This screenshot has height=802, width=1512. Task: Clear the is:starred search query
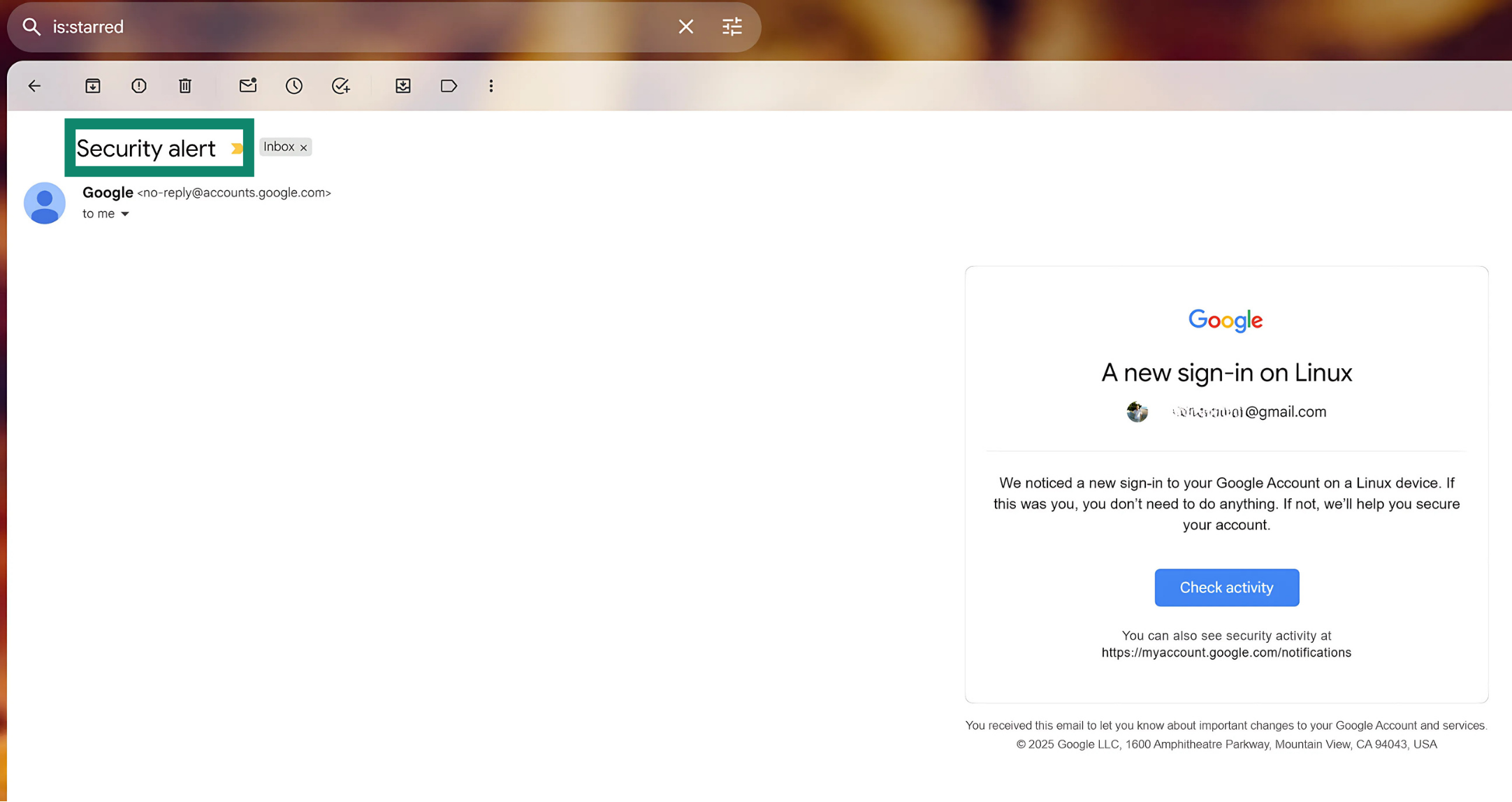coord(685,27)
